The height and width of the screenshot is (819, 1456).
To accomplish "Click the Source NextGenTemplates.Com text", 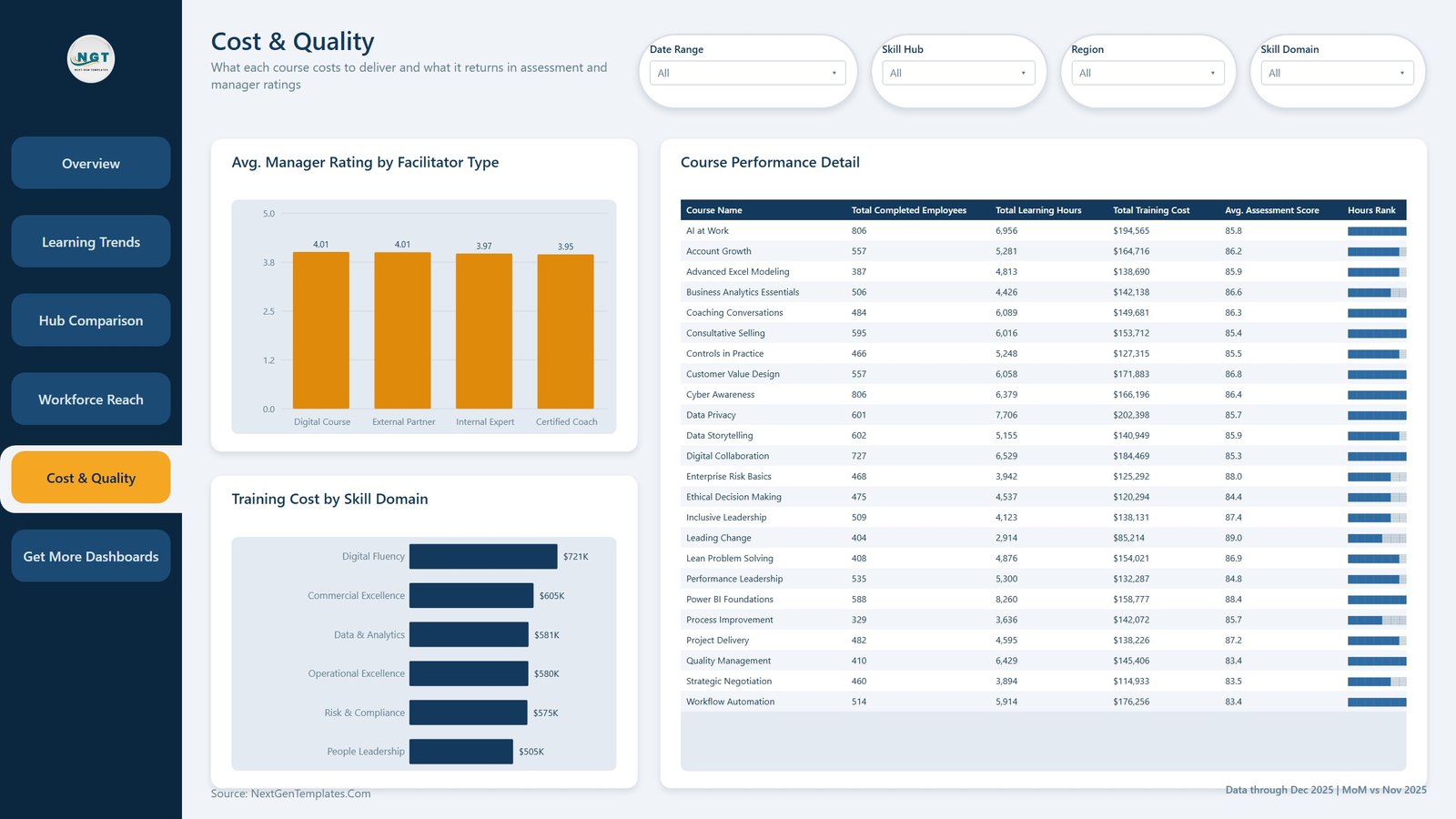I will coord(291,794).
